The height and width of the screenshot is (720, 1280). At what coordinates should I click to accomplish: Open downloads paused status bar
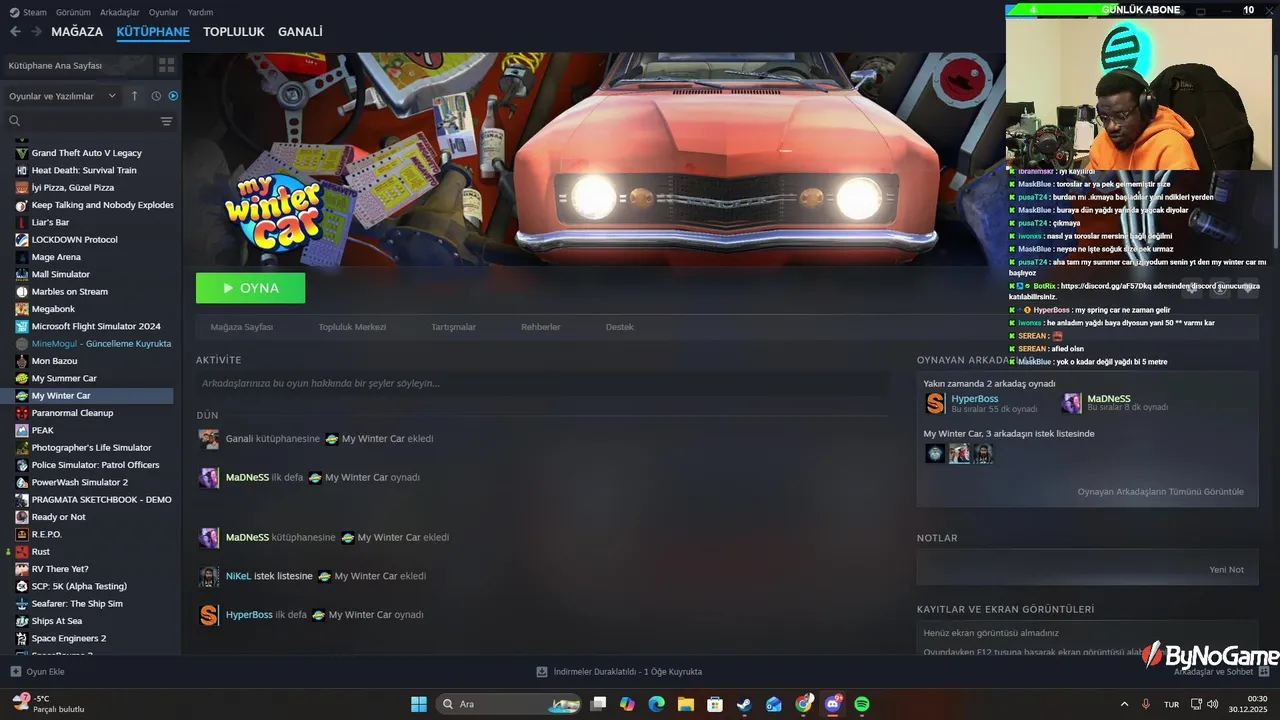point(619,672)
